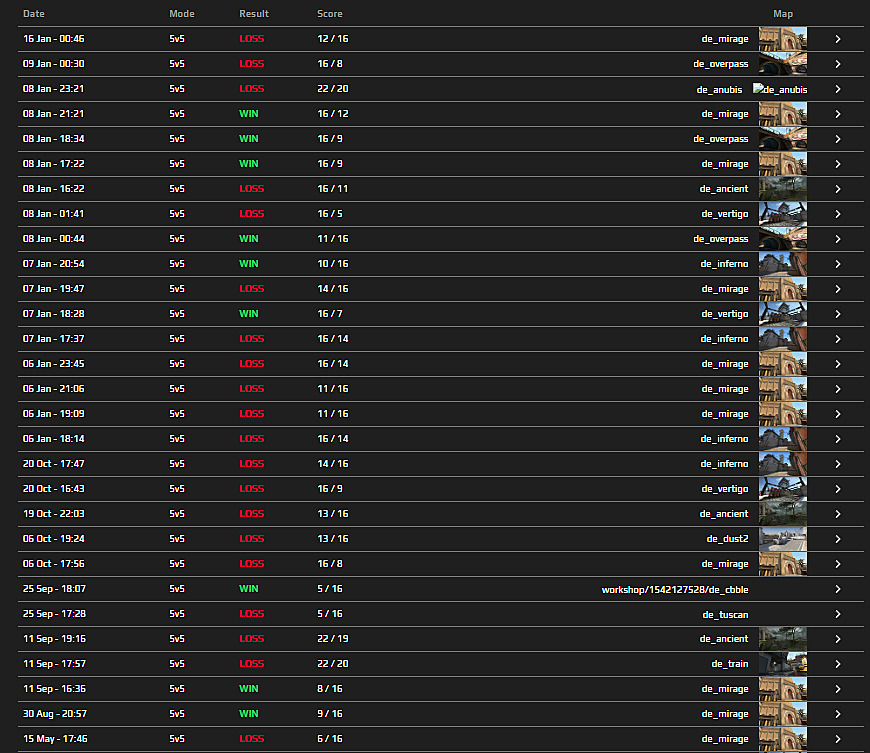
Task: Click de_overpass thumbnail for 09 Jan 00:30
Action: [782, 64]
